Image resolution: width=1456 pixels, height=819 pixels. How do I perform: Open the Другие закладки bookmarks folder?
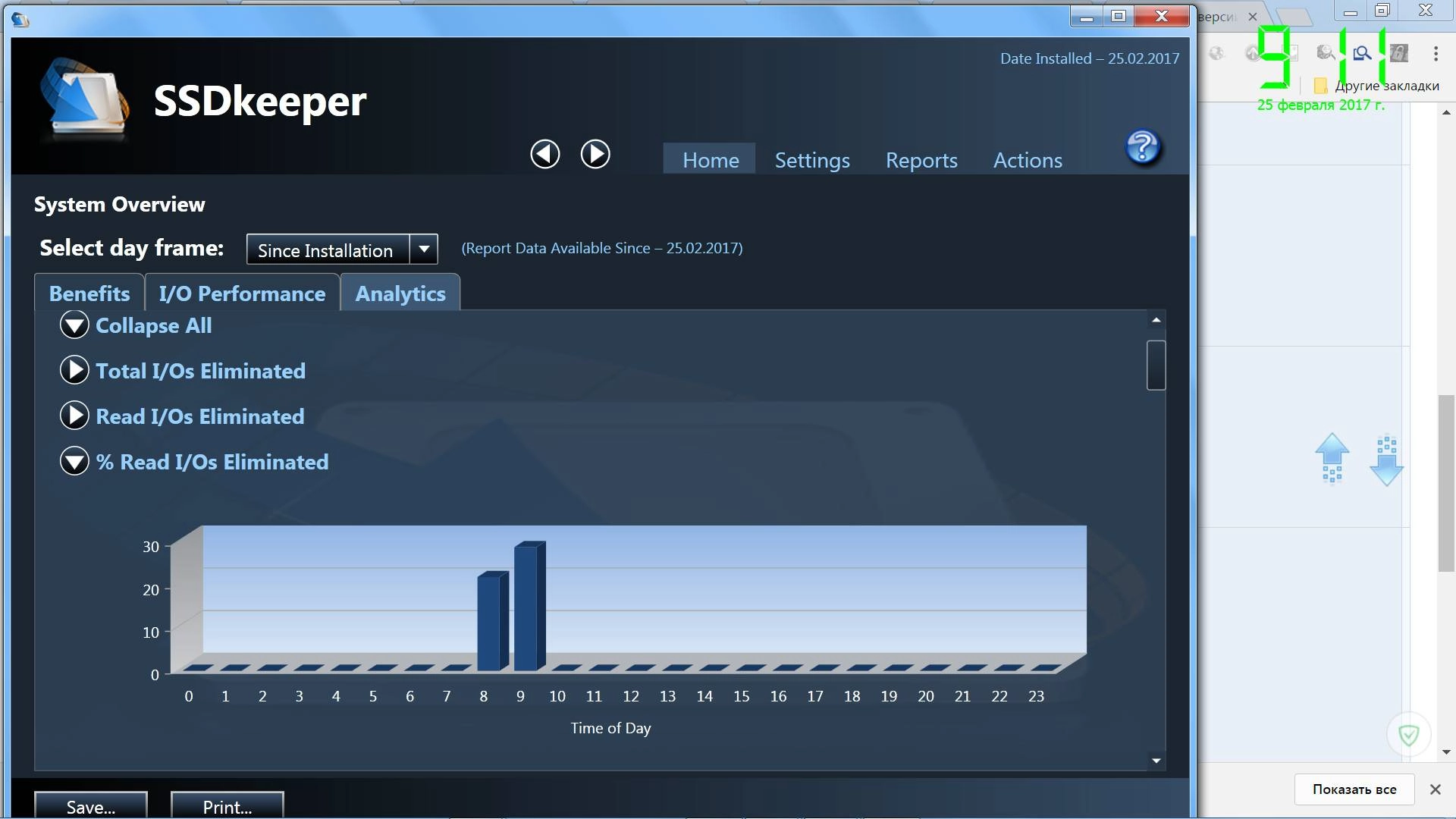1376,86
